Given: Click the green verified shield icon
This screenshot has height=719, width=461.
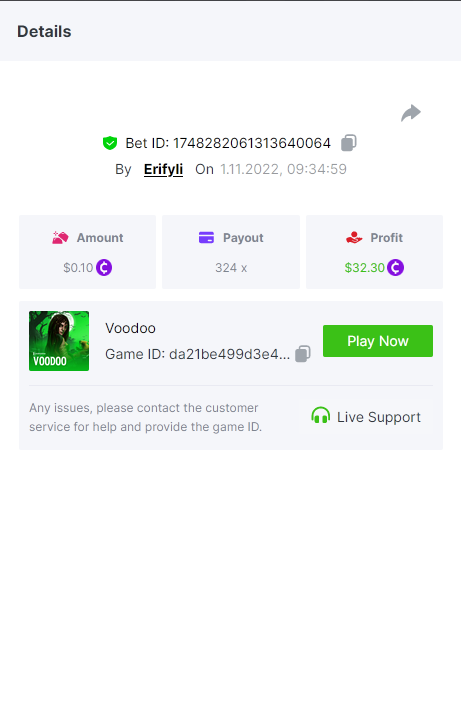Looking at the screenshot, I should [110, 143].
